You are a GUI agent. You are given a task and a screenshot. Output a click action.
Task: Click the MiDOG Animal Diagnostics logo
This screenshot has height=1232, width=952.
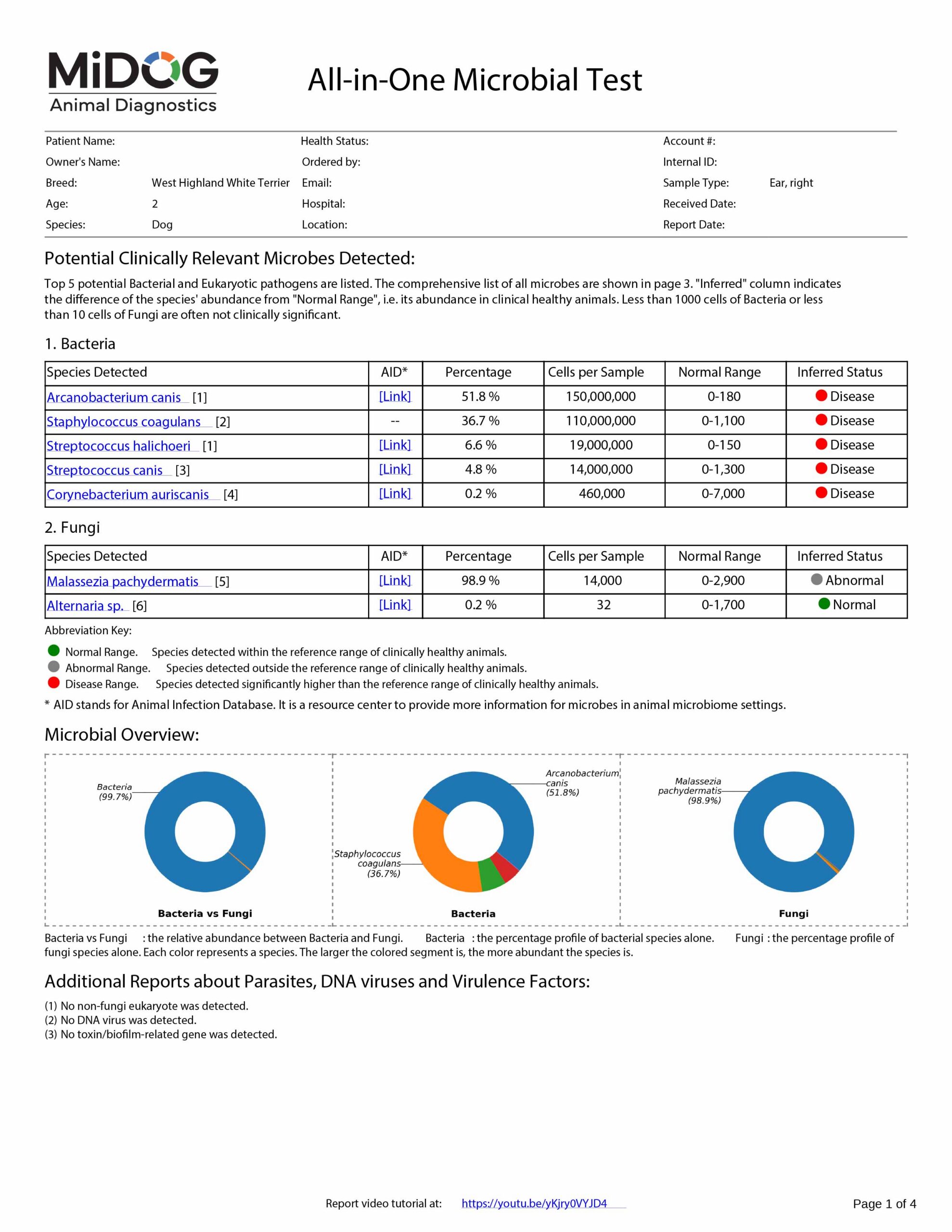(x=133, y=82)
